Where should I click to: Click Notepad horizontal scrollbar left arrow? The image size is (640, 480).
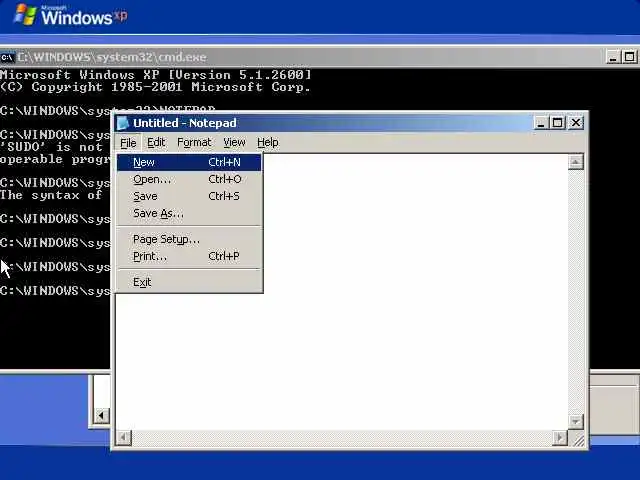(123, 438)
